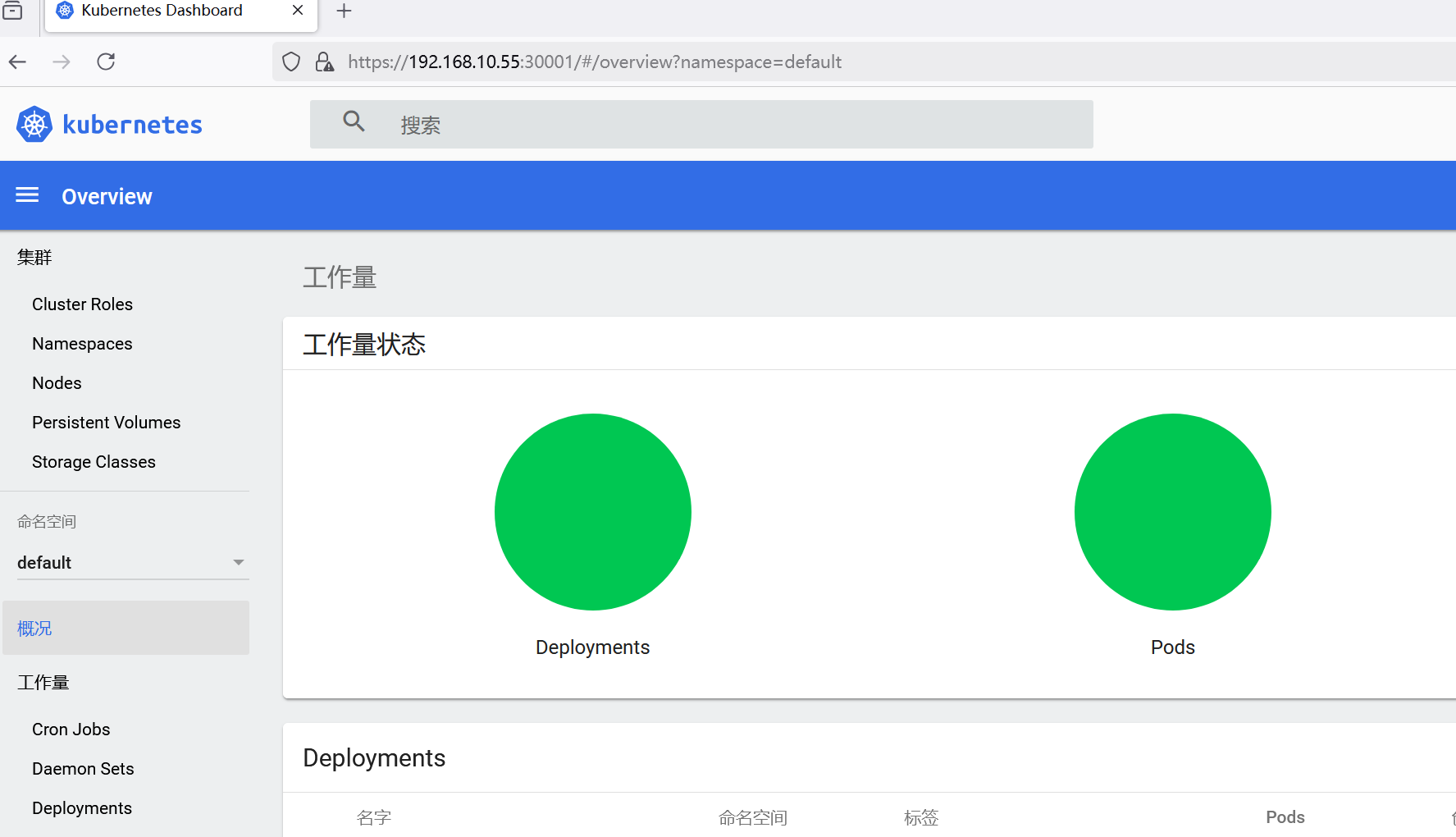
Task: Click the padlock connection security icon
Action: (324, 62)
